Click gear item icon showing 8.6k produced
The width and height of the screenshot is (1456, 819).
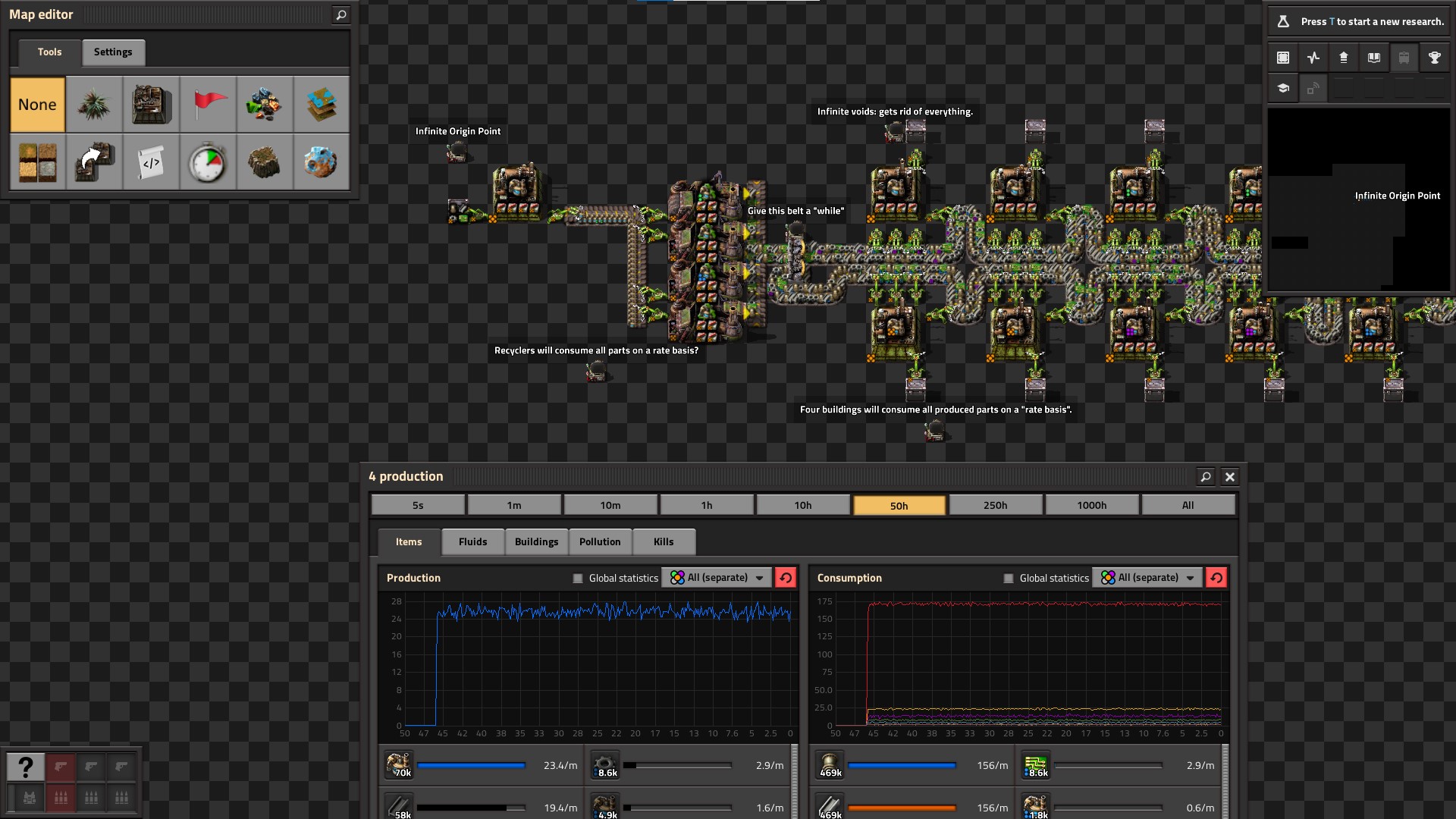[605, 765]
